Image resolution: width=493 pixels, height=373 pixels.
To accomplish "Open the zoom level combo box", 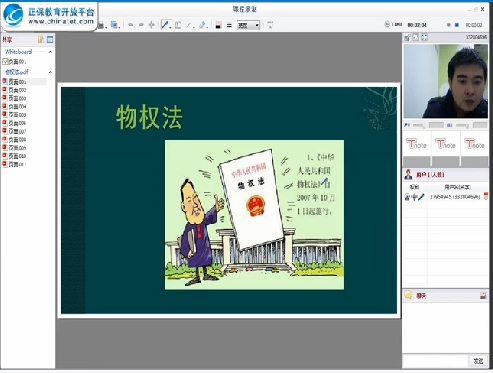I will tap(248, 25).
